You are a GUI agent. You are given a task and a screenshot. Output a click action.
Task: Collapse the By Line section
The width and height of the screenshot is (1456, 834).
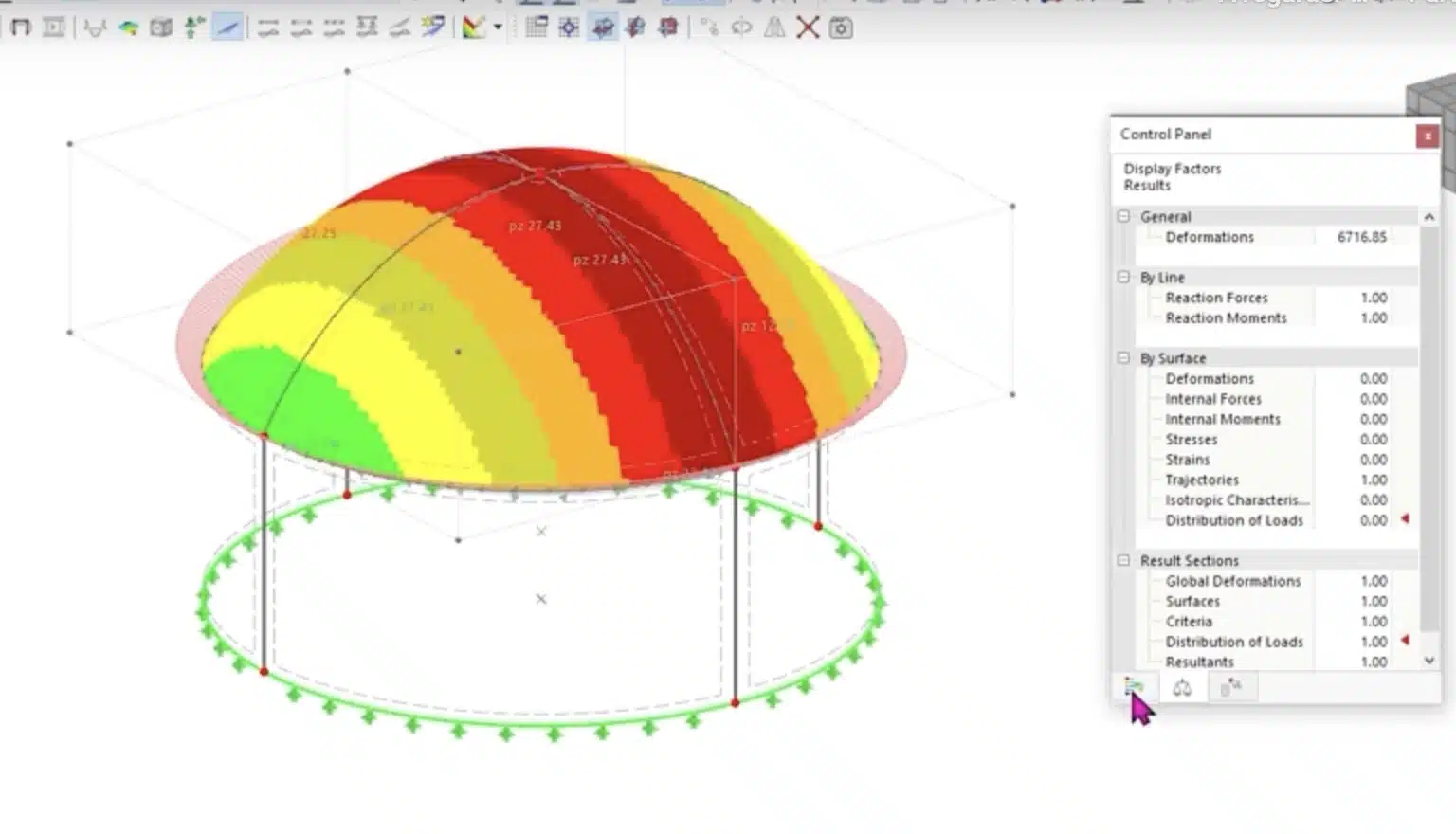tap(1124, 277)
